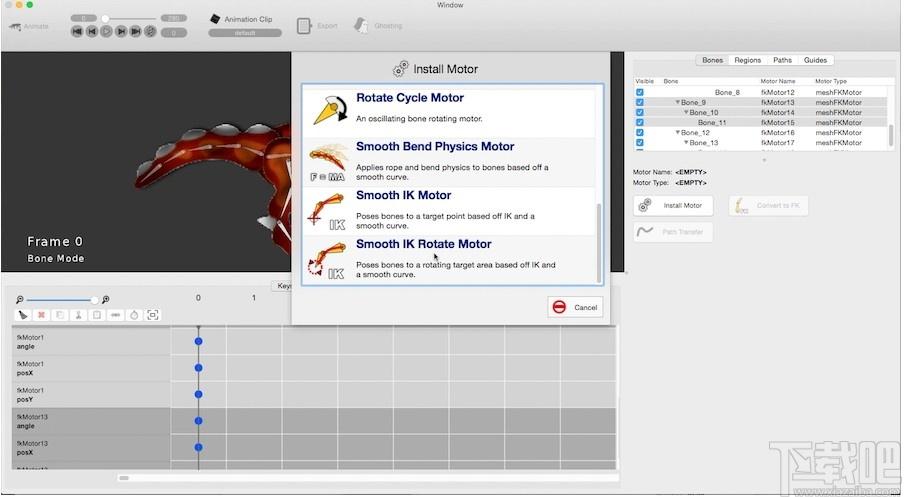The image size is (904, 497).
Task: Click the stopwatch icon in timeline toolbar
Action: (134, 315)
